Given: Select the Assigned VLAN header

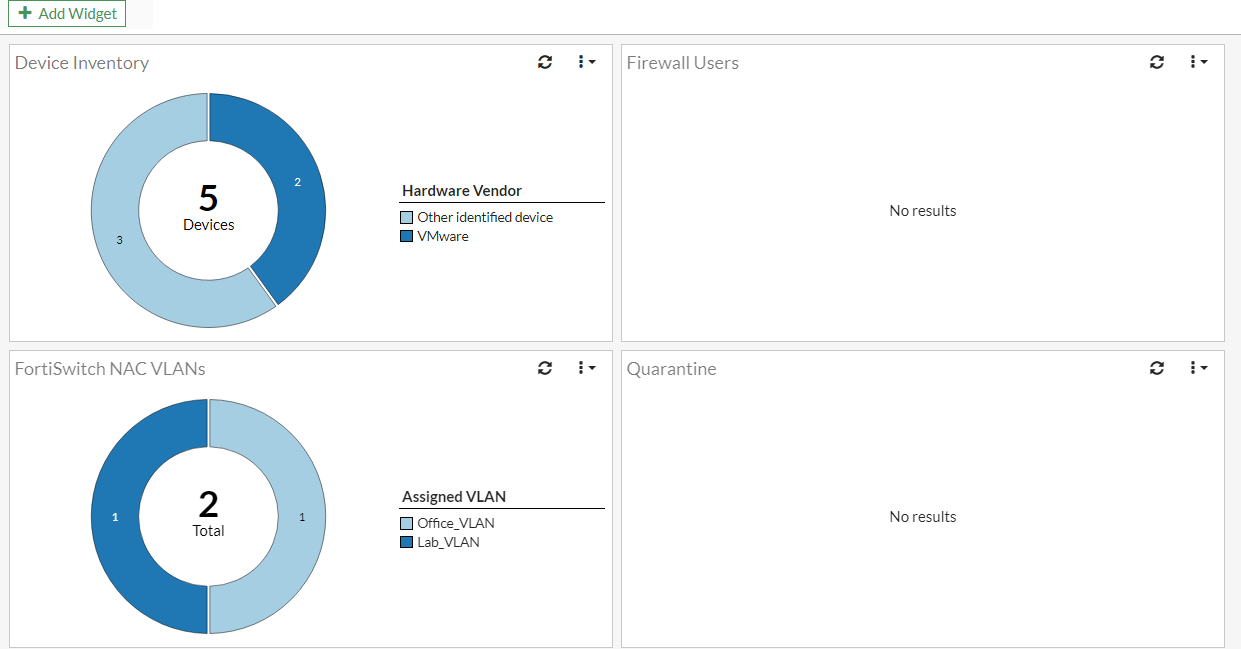Looking at the screenshot, I should (x=453, y=496).
